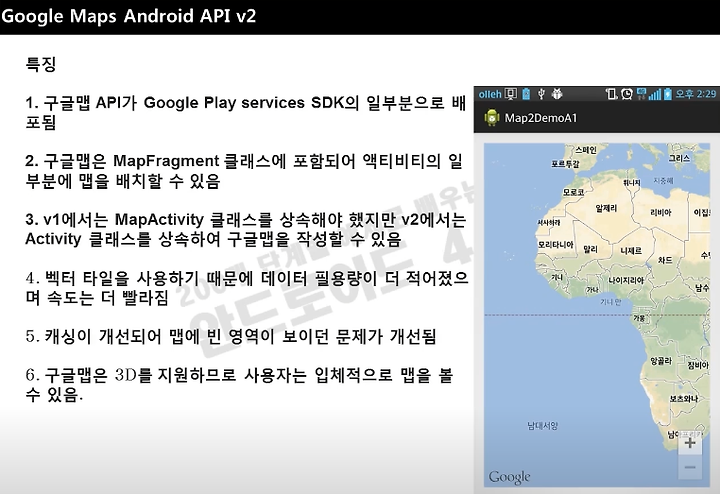Tap the 차드 label on the map
This screenshot has width=720, height=494.
click(665, 260)
